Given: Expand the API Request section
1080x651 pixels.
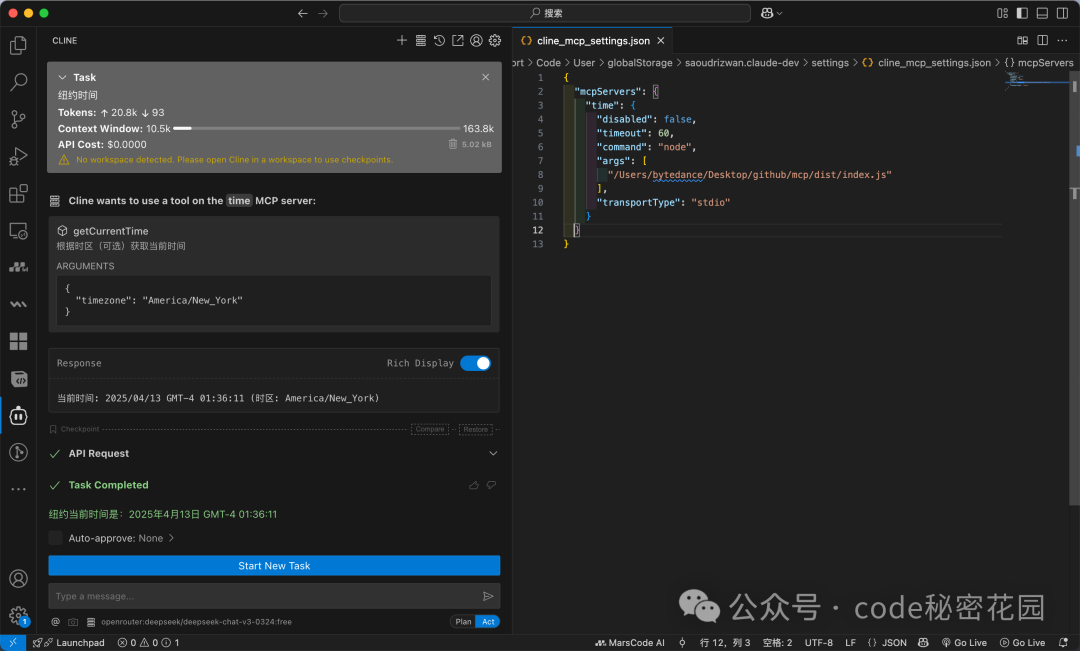Looking at the screenshot, I should (x=492, y=453).
